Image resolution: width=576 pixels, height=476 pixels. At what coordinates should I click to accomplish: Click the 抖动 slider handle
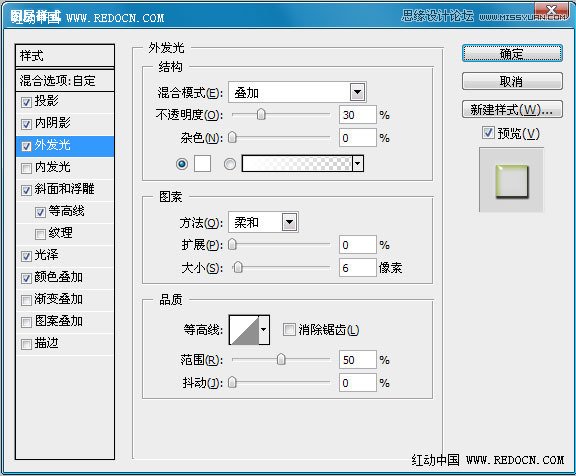tap(232, 383)
